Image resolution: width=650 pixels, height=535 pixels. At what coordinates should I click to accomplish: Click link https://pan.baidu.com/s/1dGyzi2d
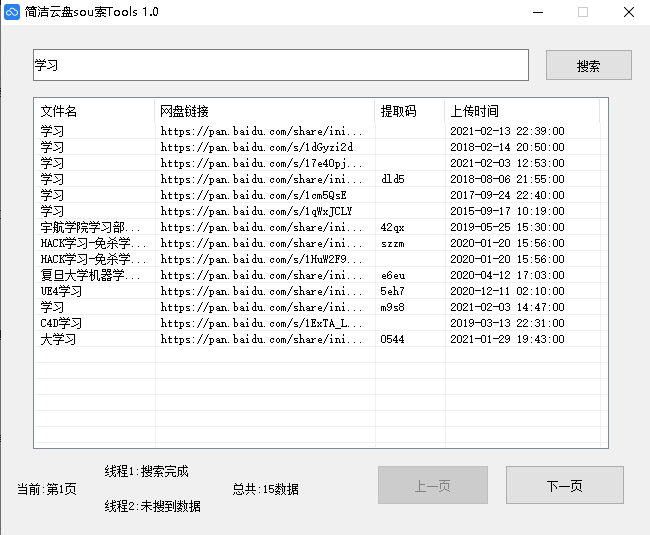click(257, 147)
